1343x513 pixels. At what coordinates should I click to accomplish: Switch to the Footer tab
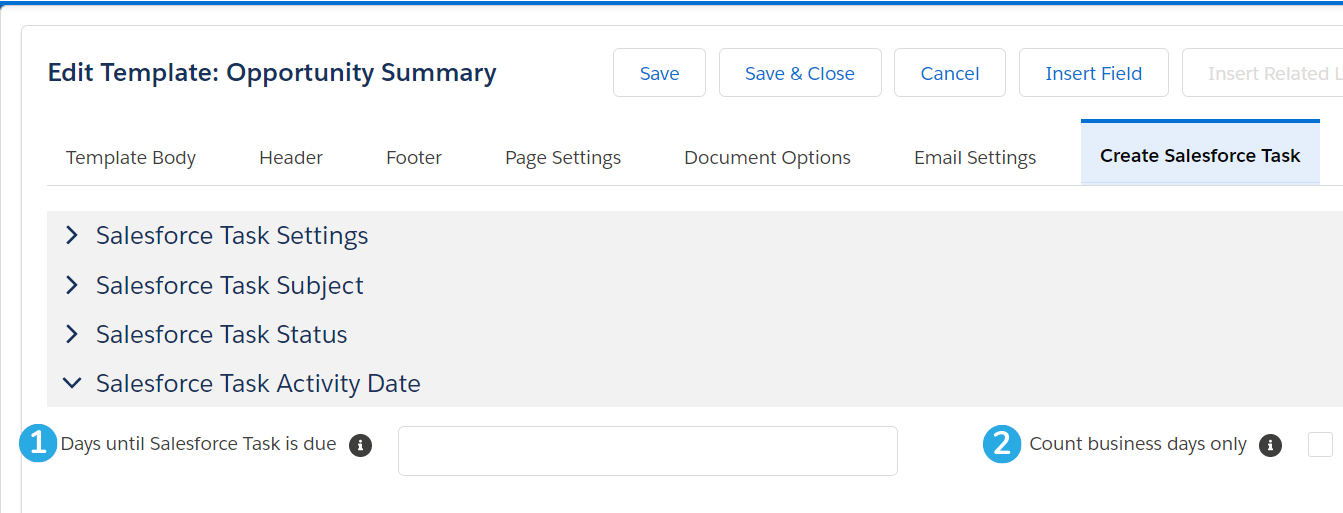click(414, 157)
